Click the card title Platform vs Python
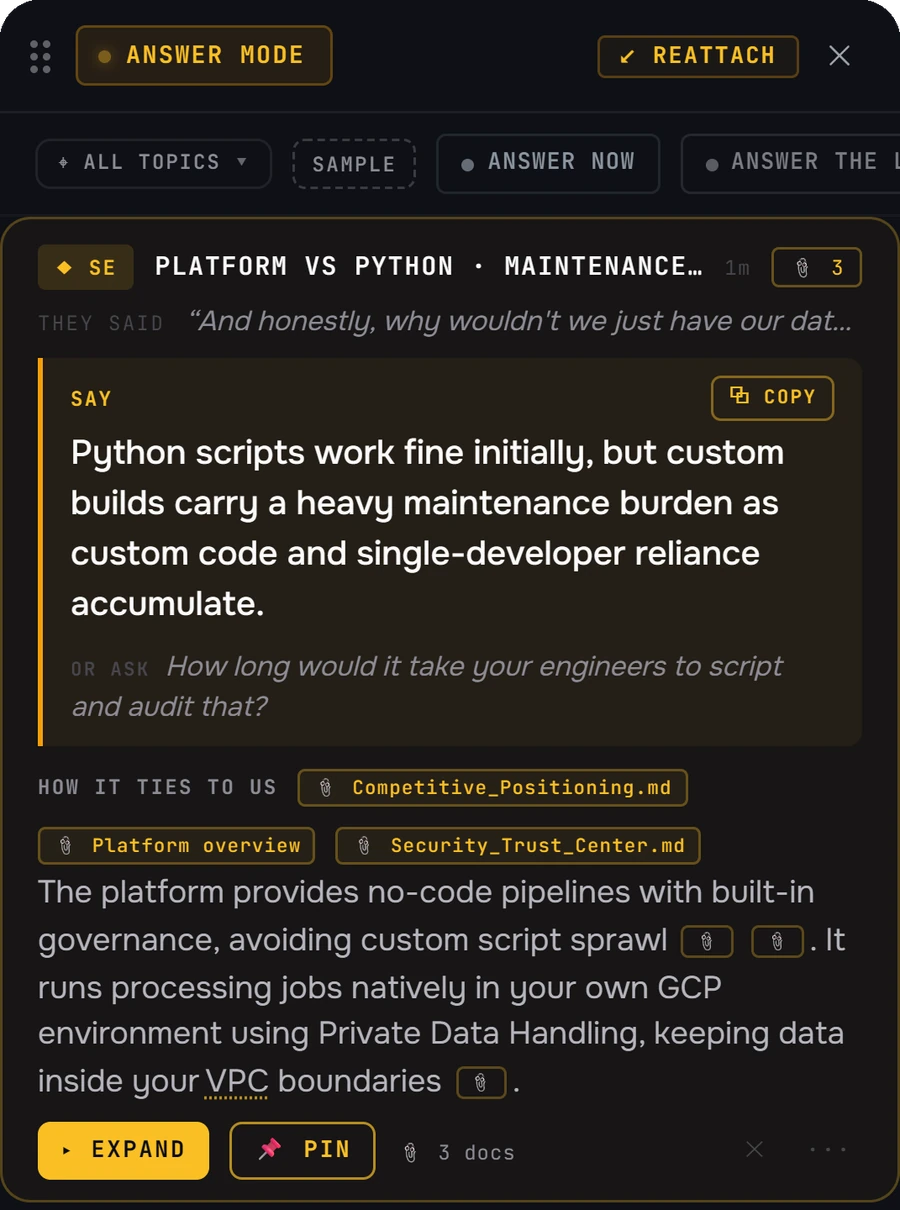This screenshot has width=900, height=1210. tap(428, 267)
